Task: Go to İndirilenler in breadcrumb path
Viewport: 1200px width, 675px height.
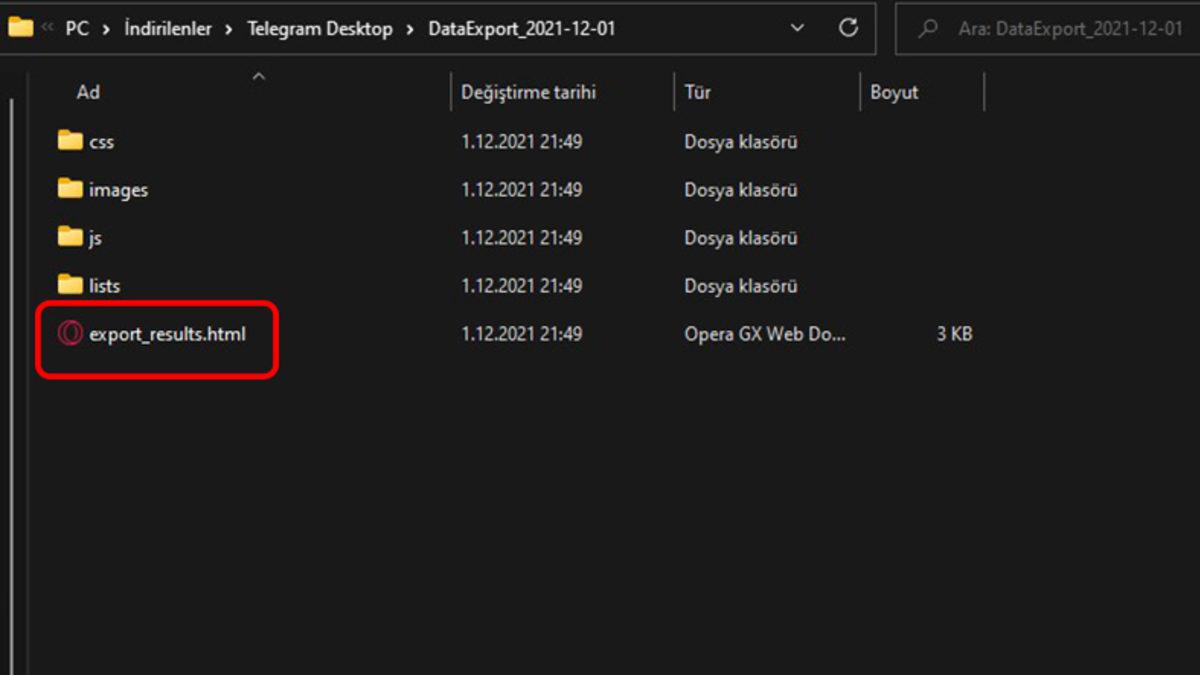Action: (168, 29)
